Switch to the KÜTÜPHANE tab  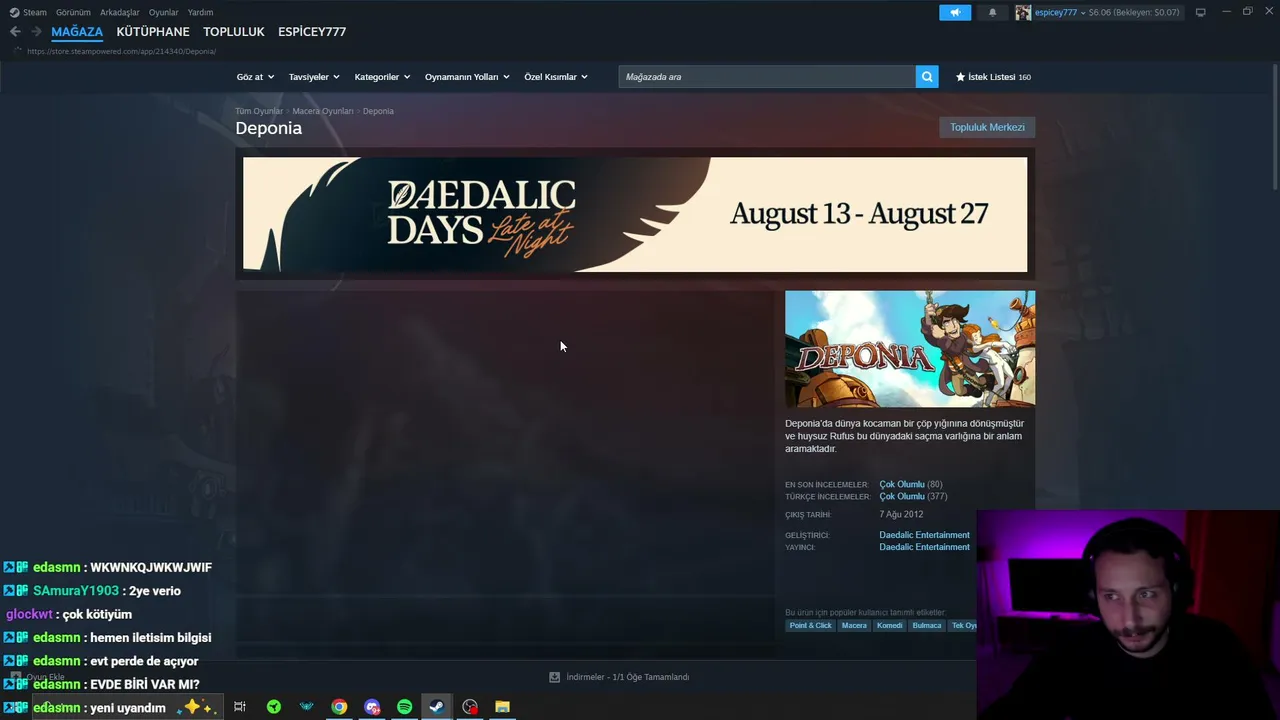pyautogui.click(x=153, y=32)
